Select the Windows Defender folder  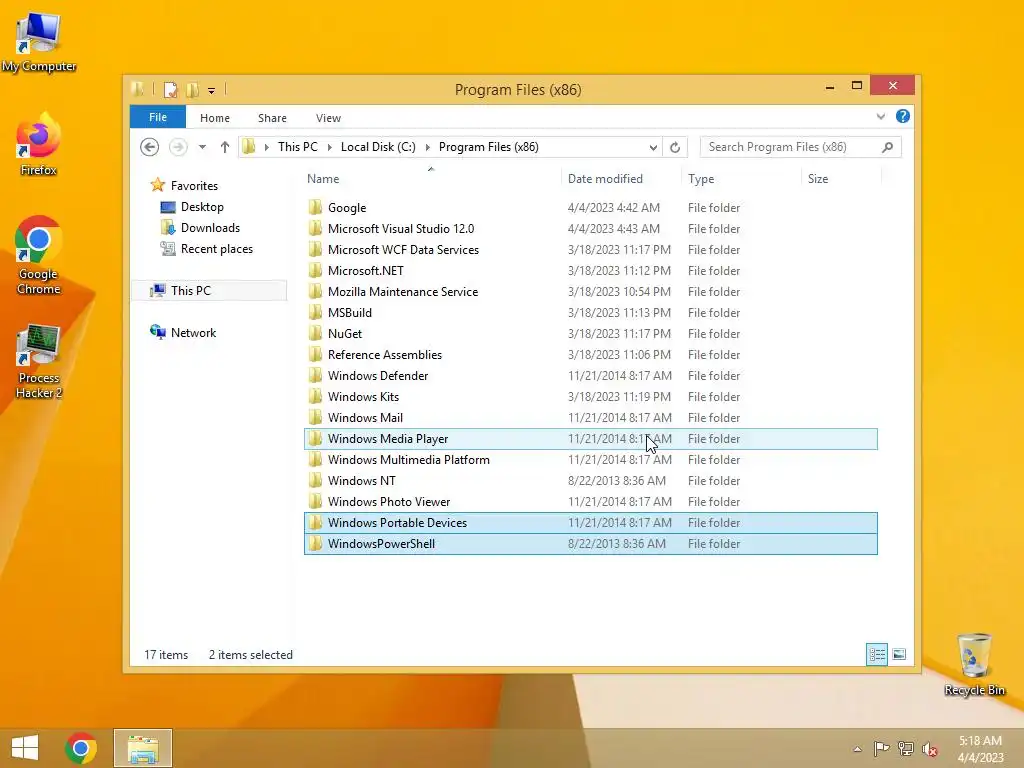(x=590, y=376)
